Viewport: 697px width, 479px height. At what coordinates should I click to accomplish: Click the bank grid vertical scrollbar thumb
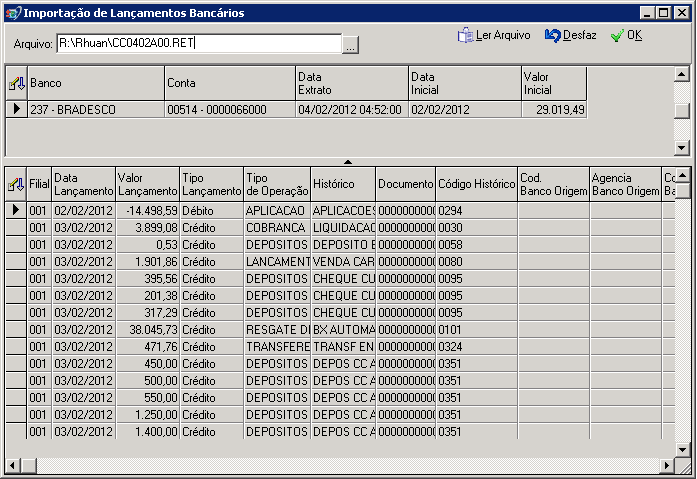[x=681, y=111]
